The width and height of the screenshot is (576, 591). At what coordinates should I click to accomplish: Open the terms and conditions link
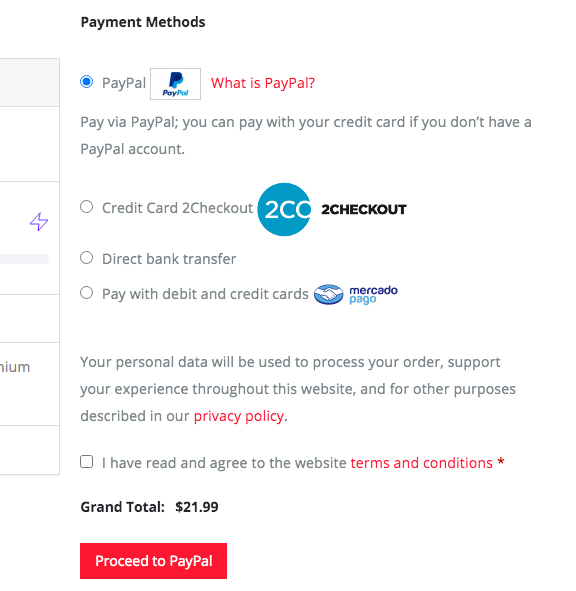tap(421, 463)
